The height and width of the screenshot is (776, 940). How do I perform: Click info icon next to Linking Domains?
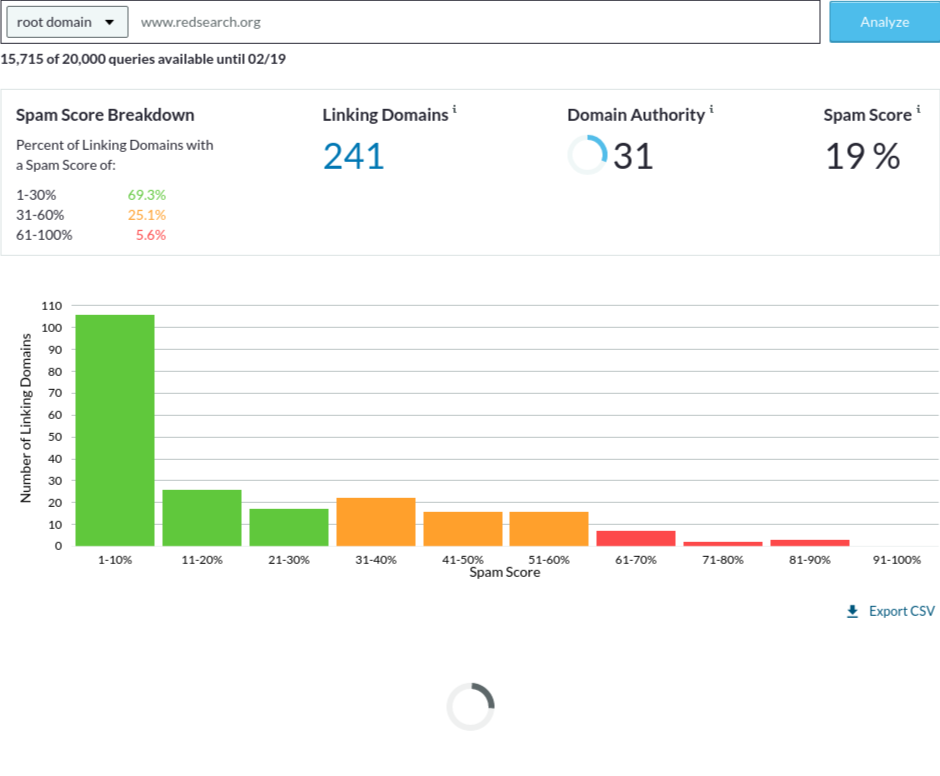tap(454, 109)
